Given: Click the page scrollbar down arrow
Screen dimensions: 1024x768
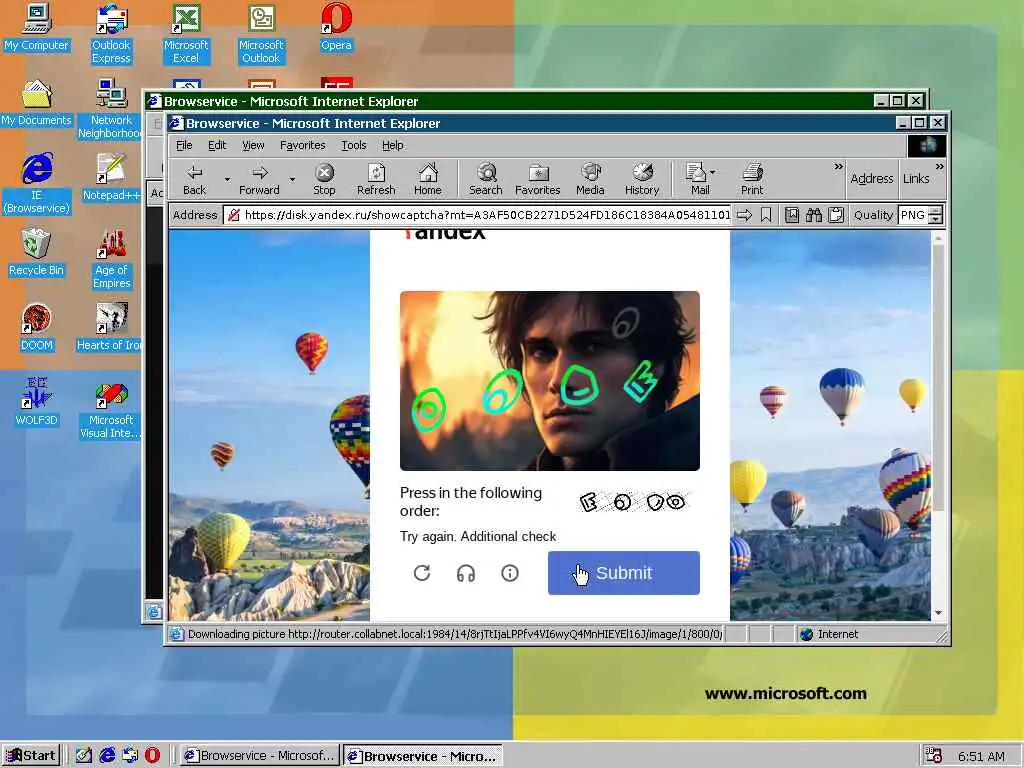Looking at the screenshot, I should [938, 613].
